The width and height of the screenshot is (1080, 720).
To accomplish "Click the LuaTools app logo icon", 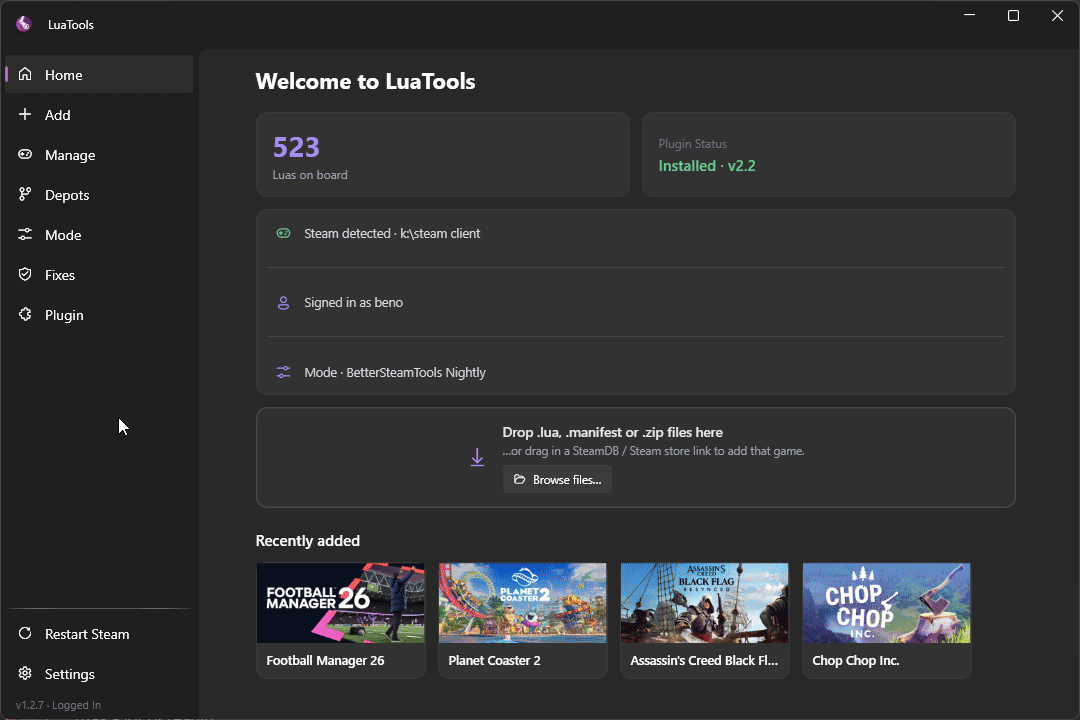I will tap(24, 24).
